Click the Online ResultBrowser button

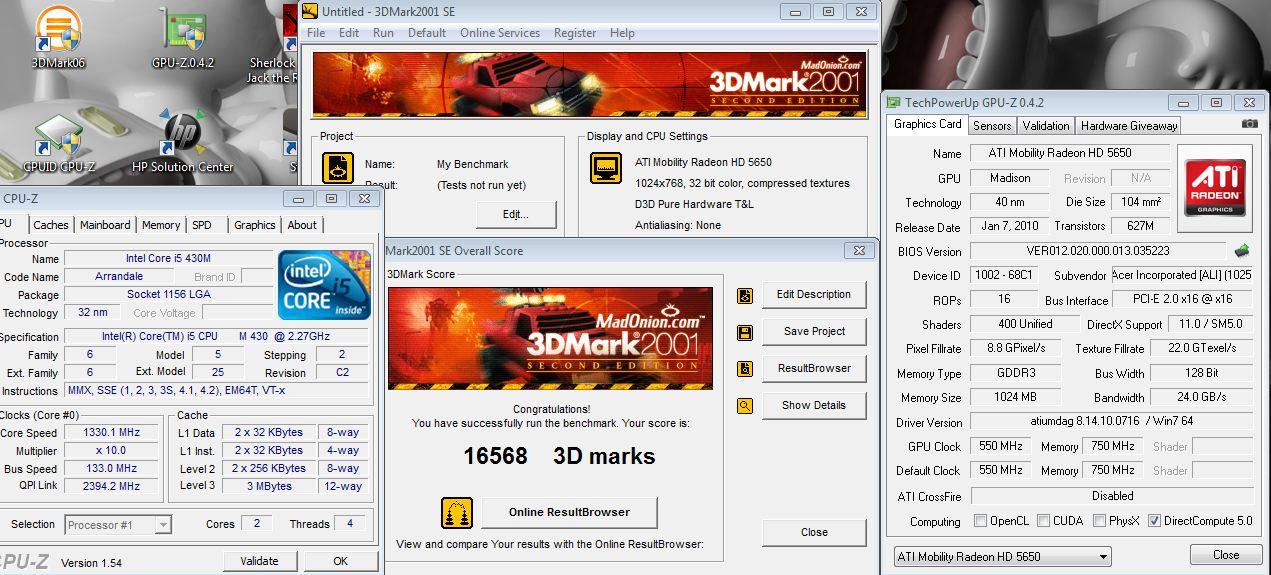click(x=569, y=513)
